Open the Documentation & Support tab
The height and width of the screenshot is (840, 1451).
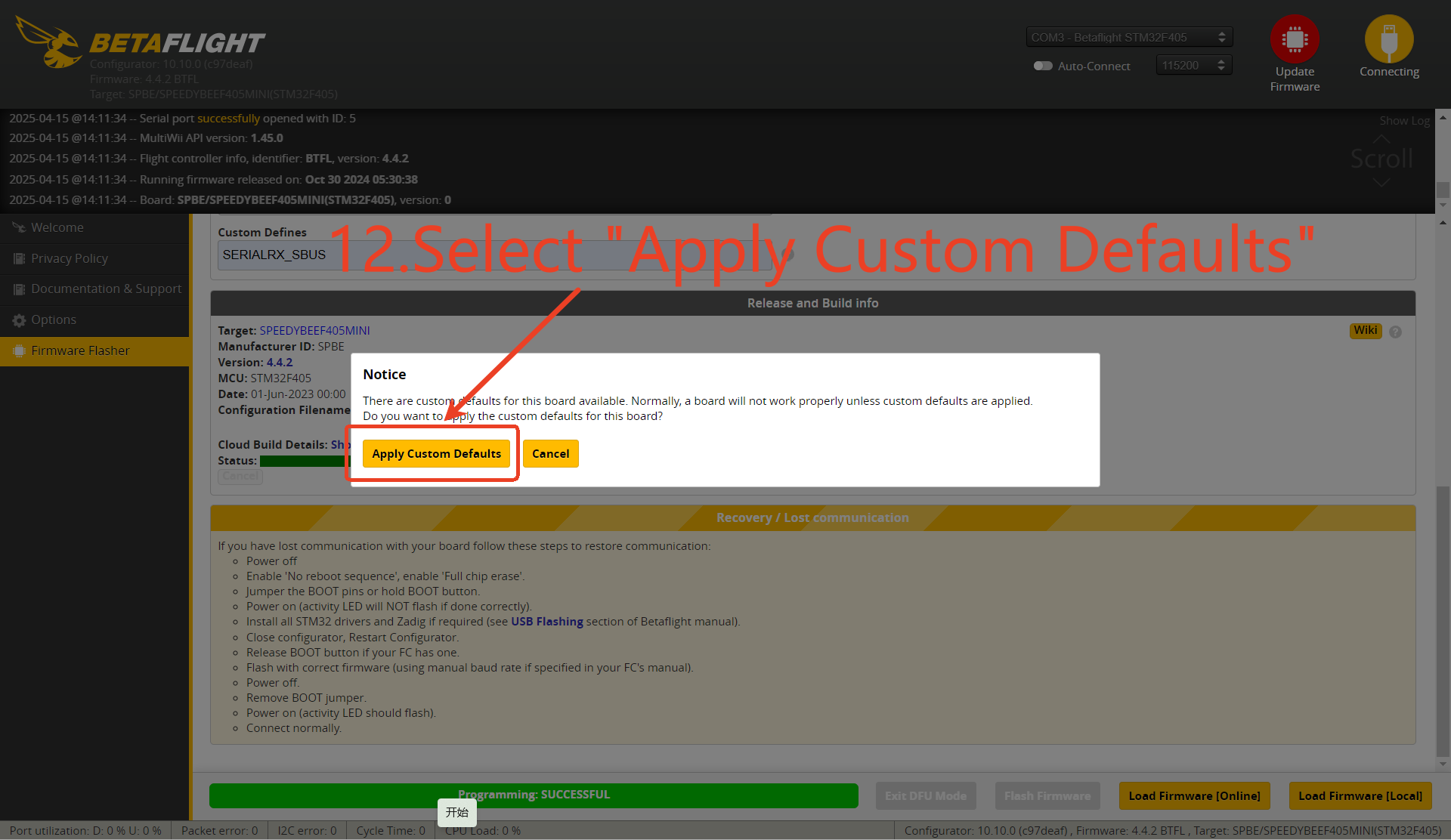point(94,289)
